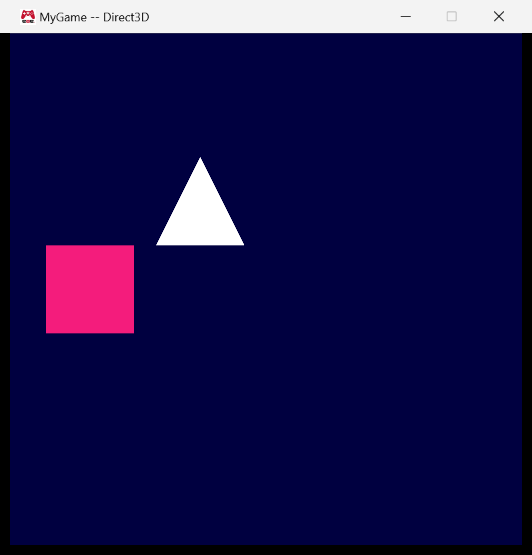Click the MyGame -- Direct3D window title

click(94, 17)
